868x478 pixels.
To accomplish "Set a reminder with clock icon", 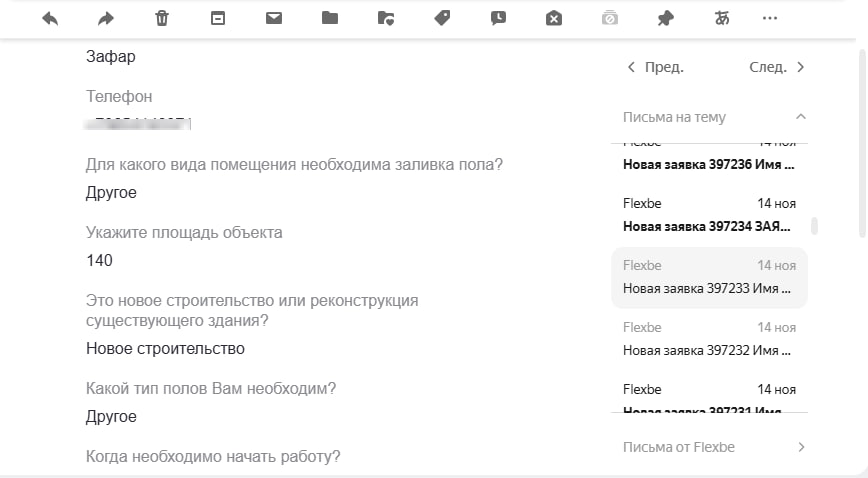I will pyautogui.click(x=498, y=18).
